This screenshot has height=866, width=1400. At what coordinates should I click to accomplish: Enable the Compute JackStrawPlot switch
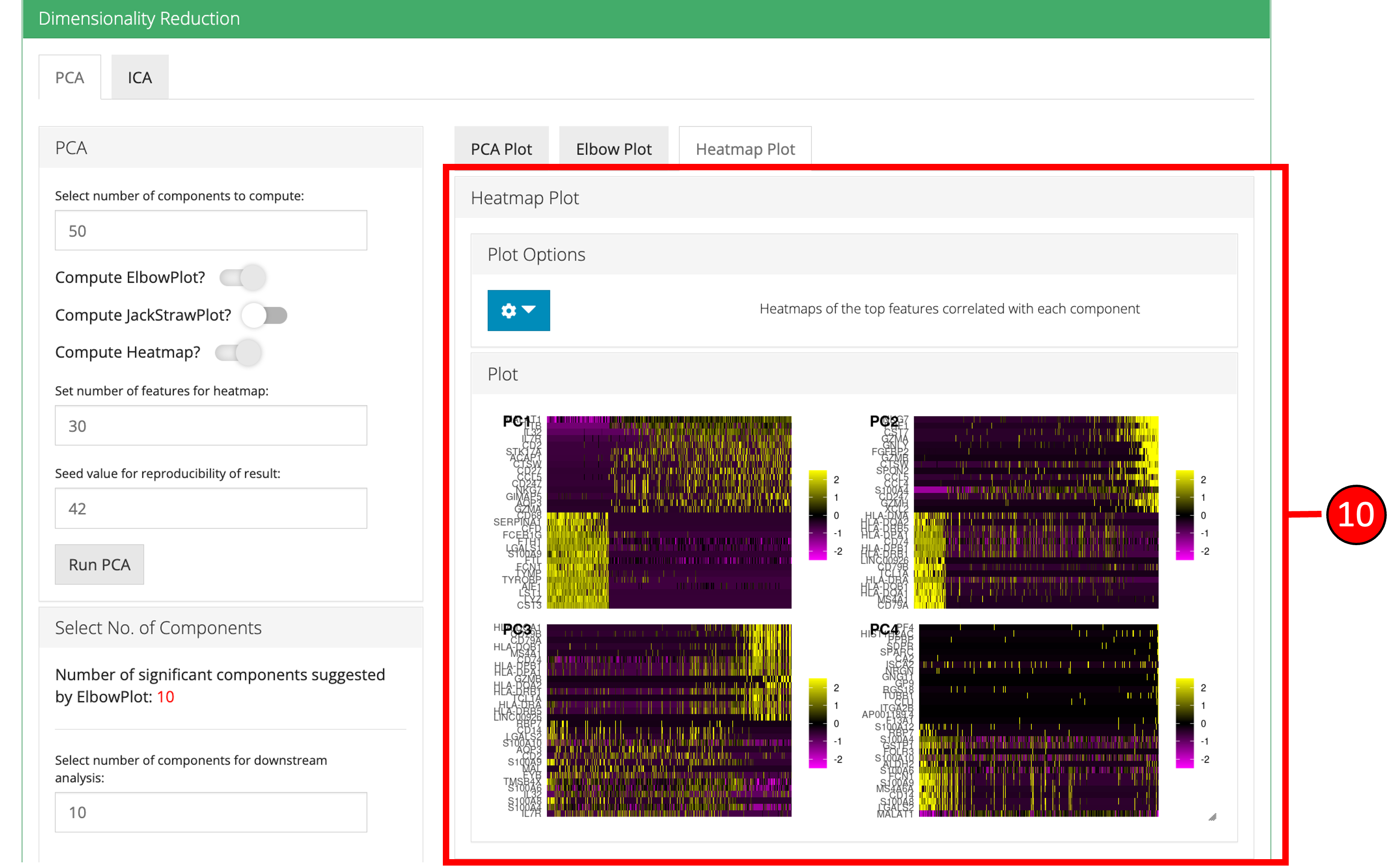click(x=264, y=315)
